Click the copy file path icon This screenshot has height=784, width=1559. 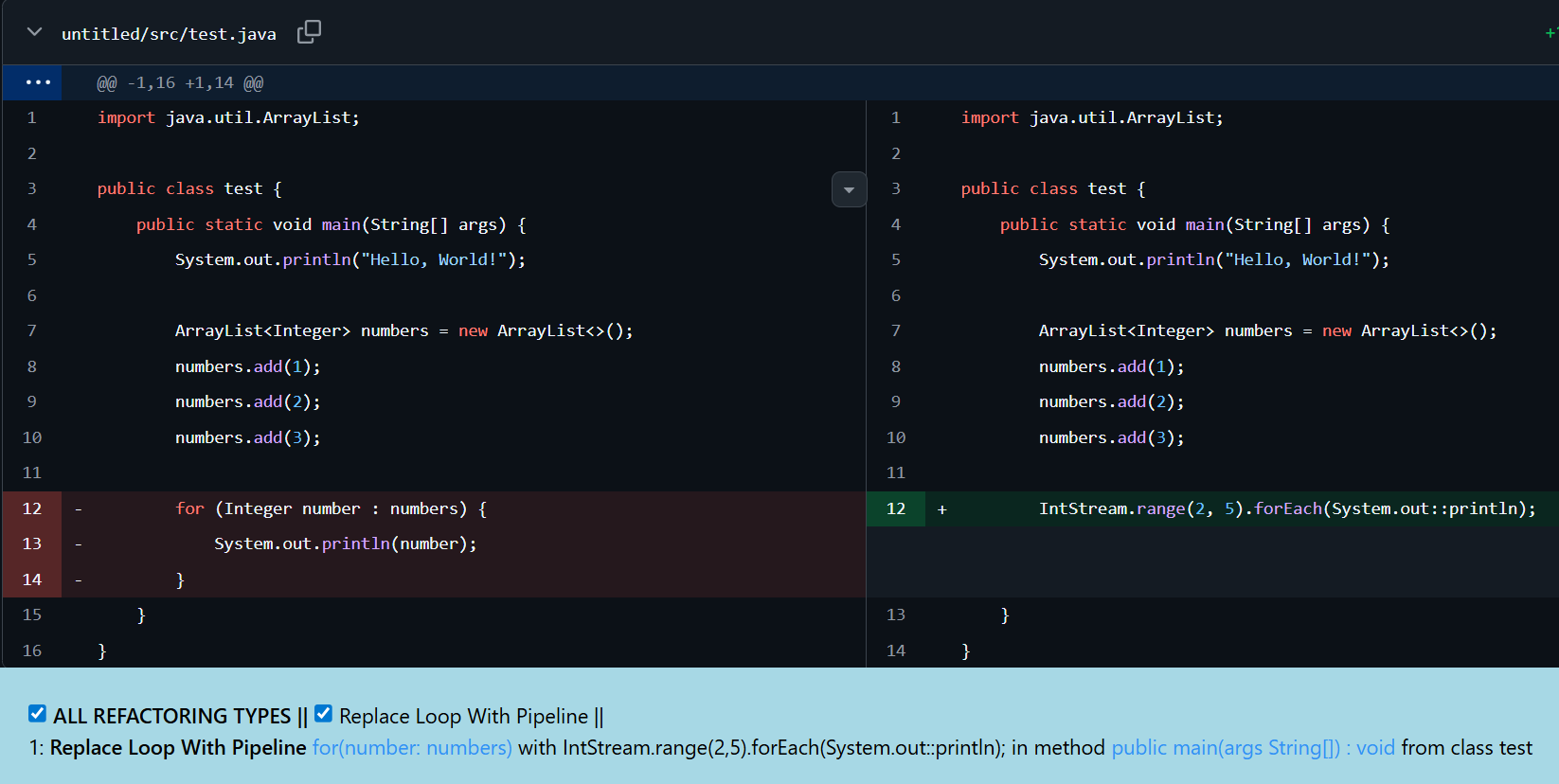309,32
